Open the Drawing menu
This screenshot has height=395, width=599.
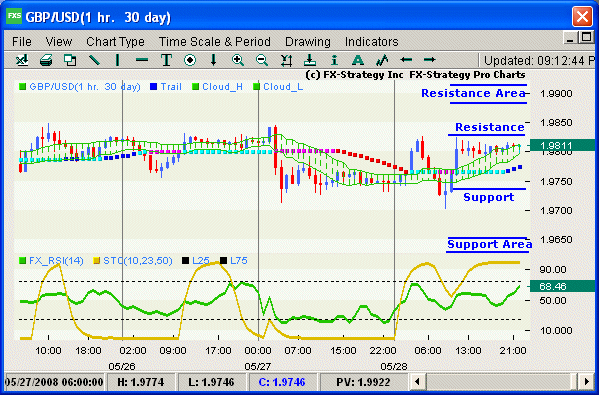[x=308, y=42]
